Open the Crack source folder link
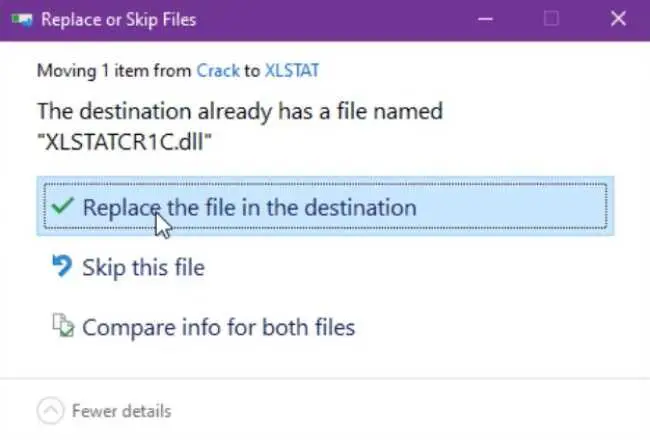This screenshot has height=440, width=650. coord(218,70)
